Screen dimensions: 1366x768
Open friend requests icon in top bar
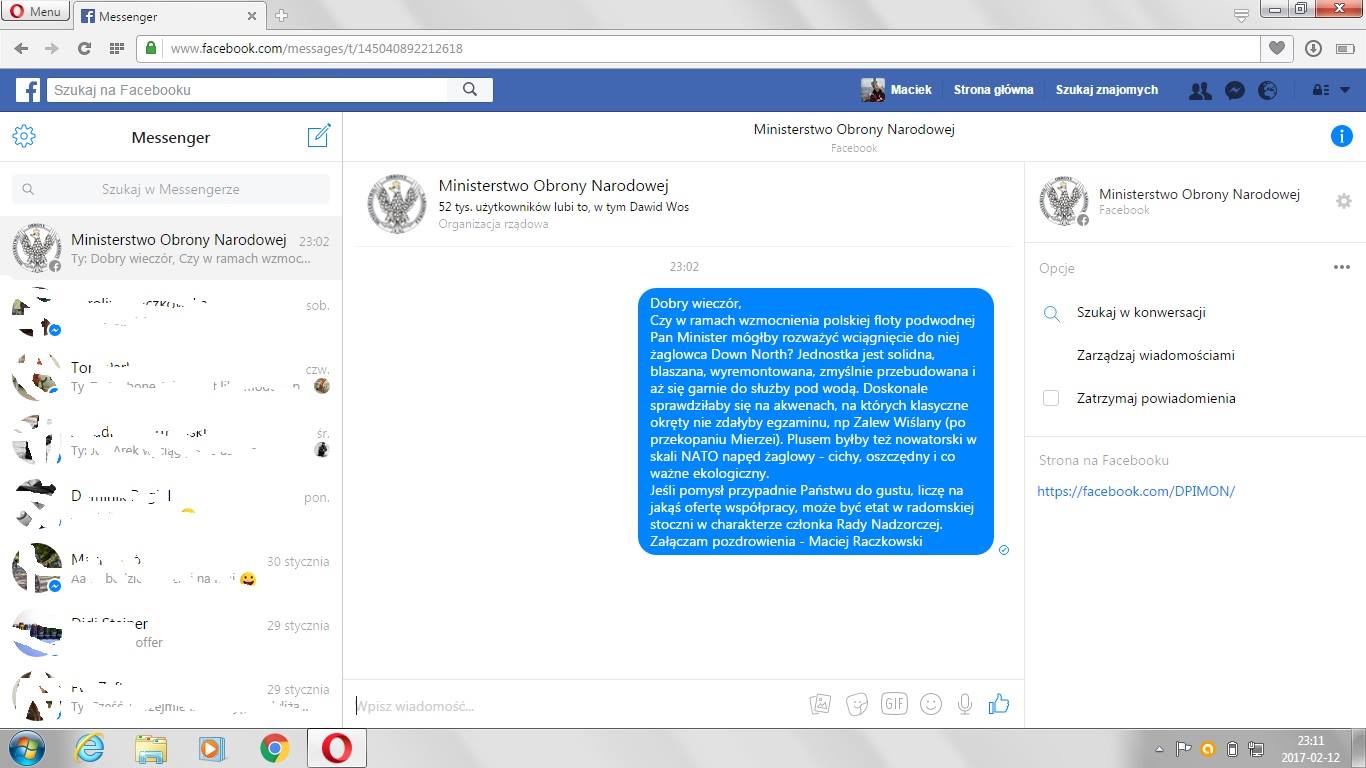coord(1200,90)
